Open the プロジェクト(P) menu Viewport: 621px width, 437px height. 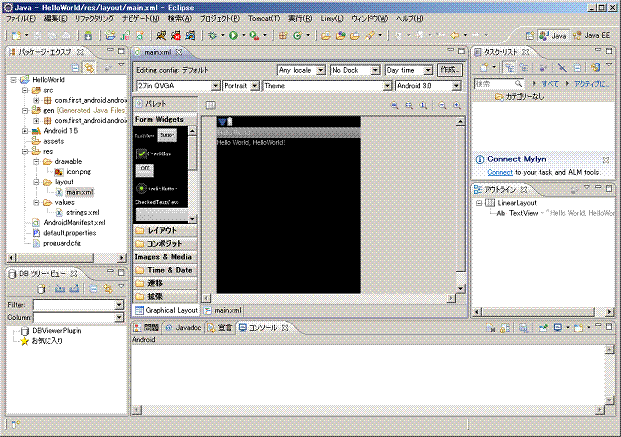coord(220,19)
